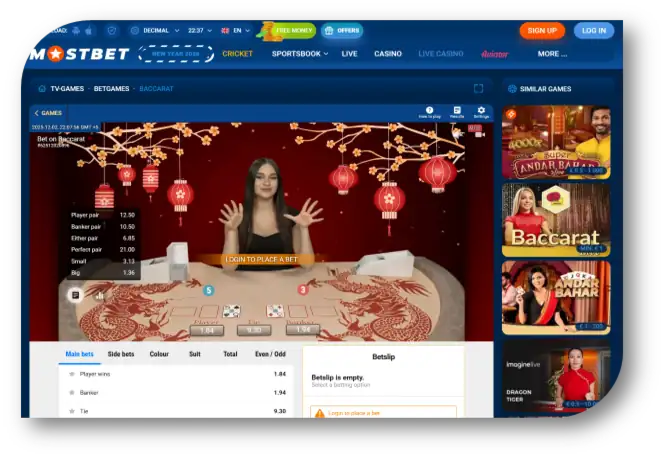Switch to the Main bets tab

79,354
